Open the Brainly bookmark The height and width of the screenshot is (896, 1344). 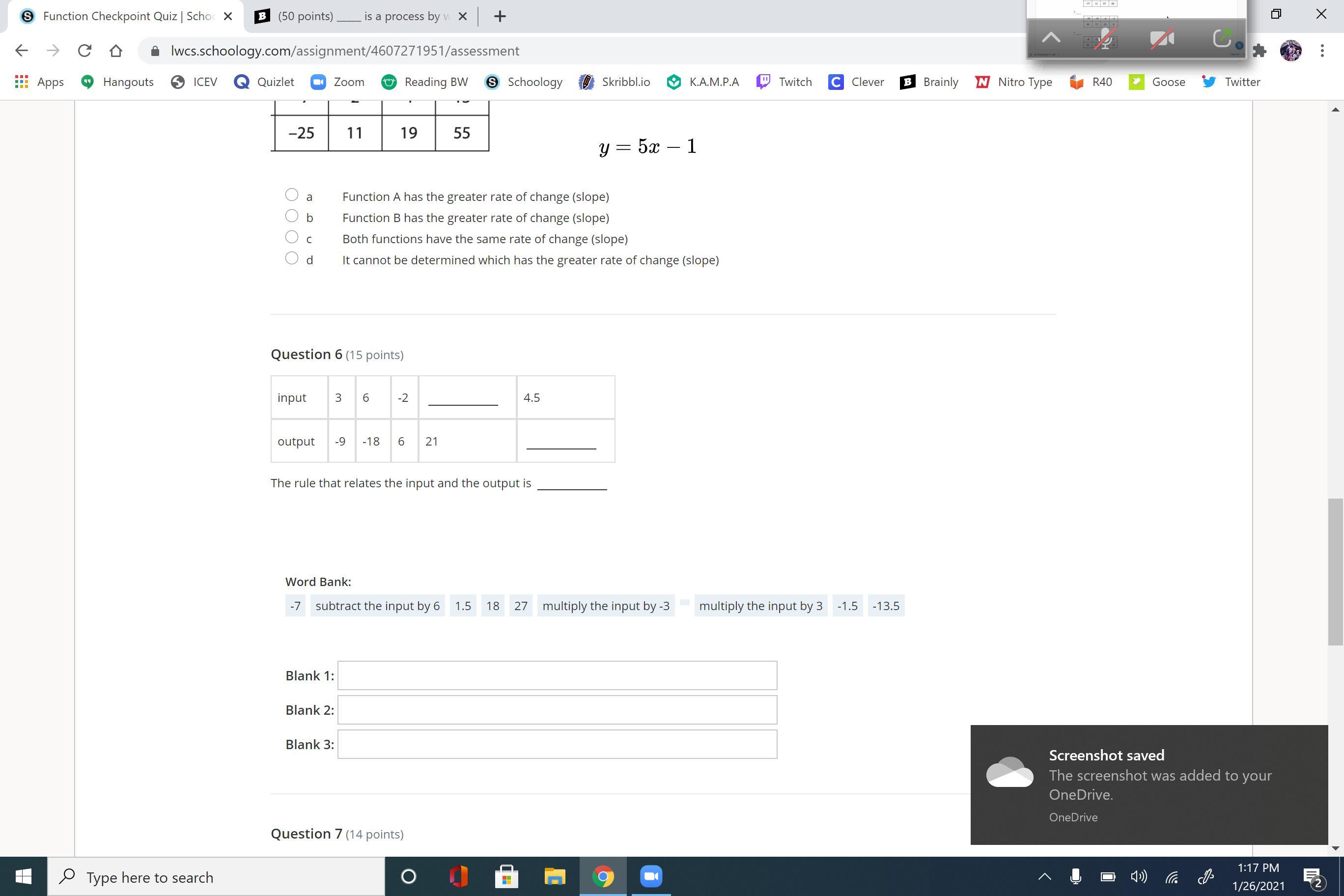929,82
